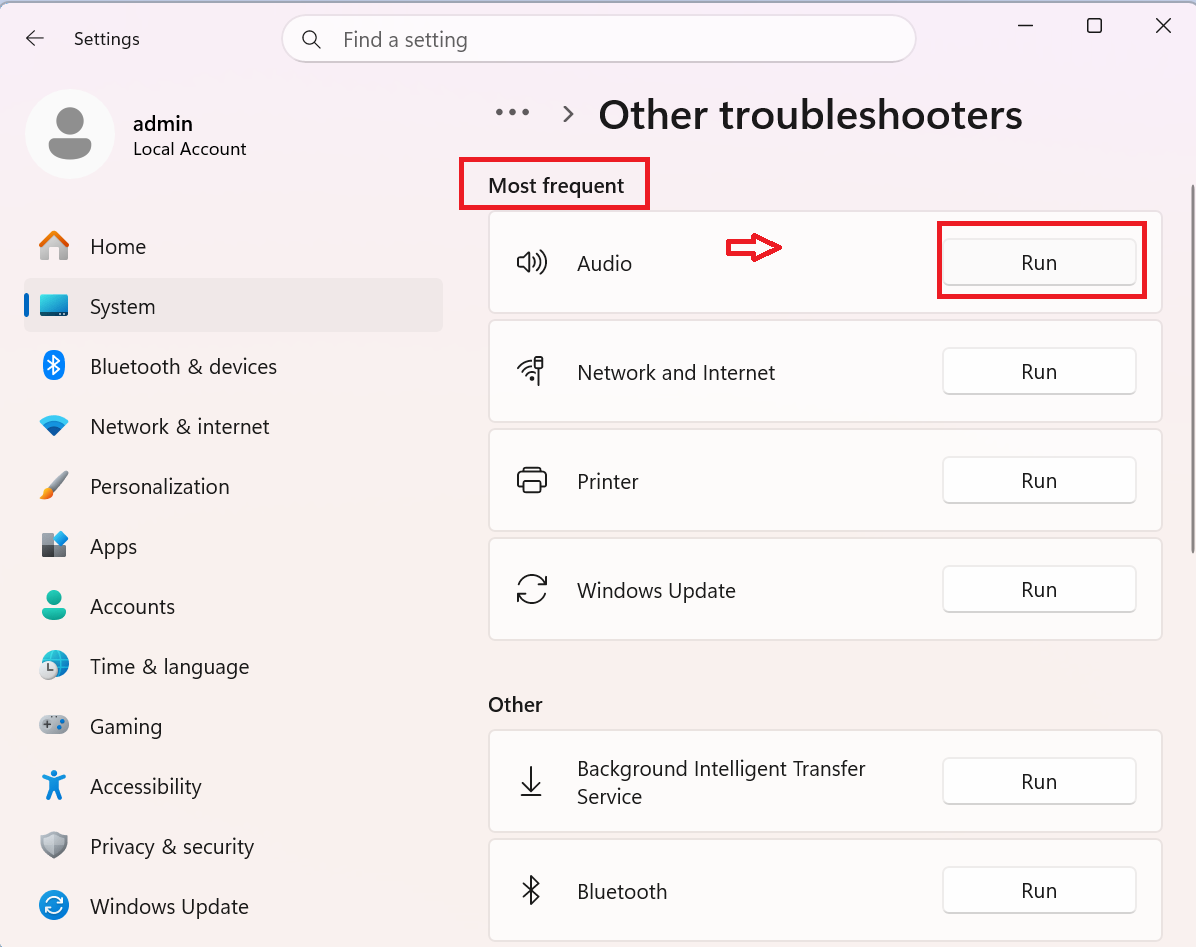This screenshot has width=1196, height=947.
Task: Click the Windows Update troubleshooter sync icon
Action: click(x=532, y=589)
